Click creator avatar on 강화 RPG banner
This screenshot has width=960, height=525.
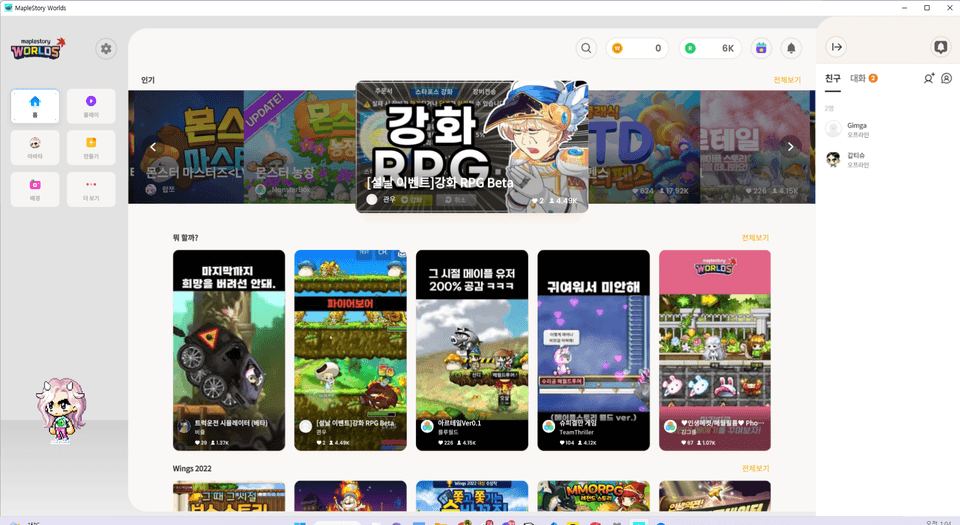(x=372, y=199)
